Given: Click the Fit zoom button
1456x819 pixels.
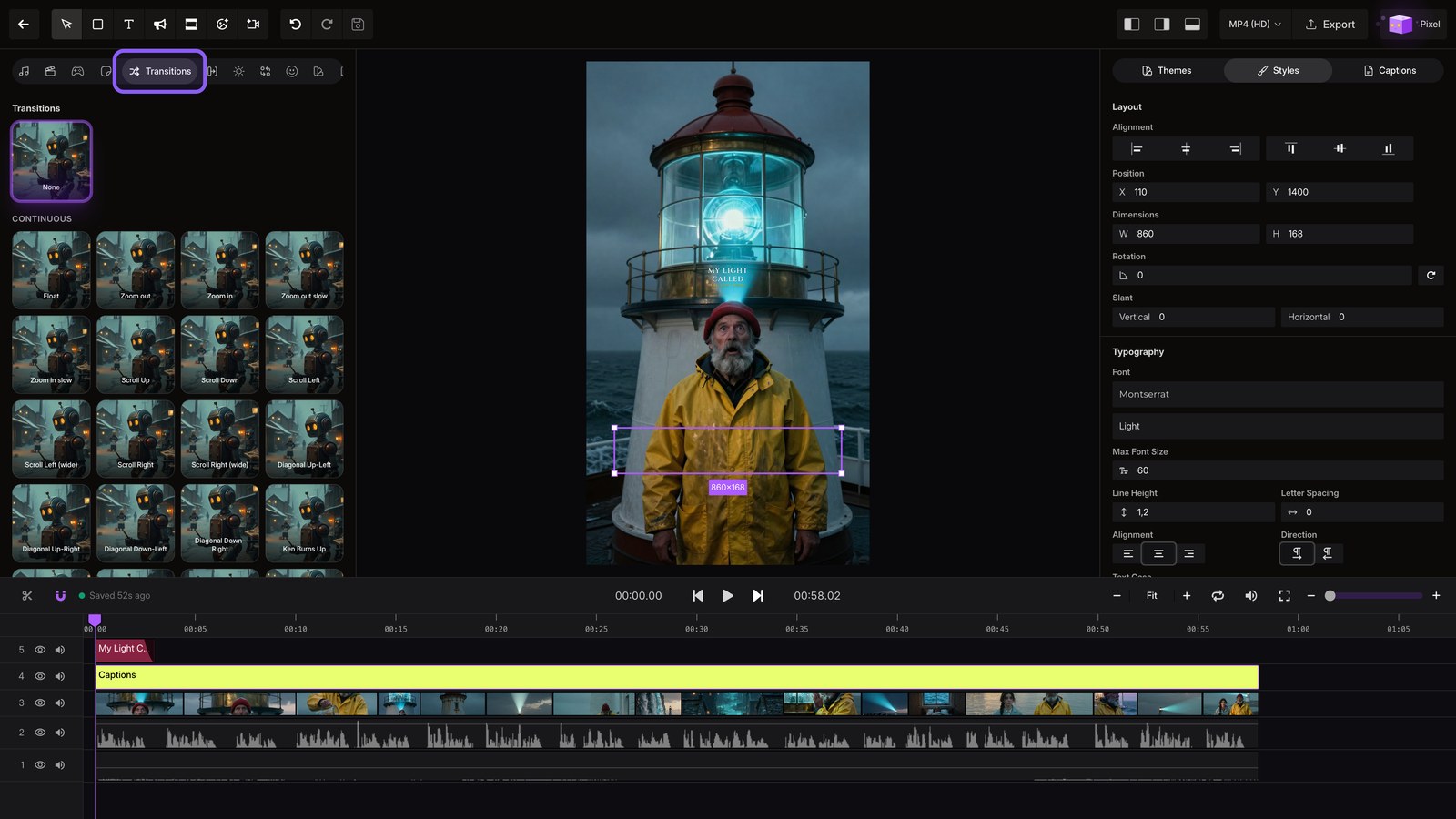Looking at the screenshot, I should coord(1151,596).
